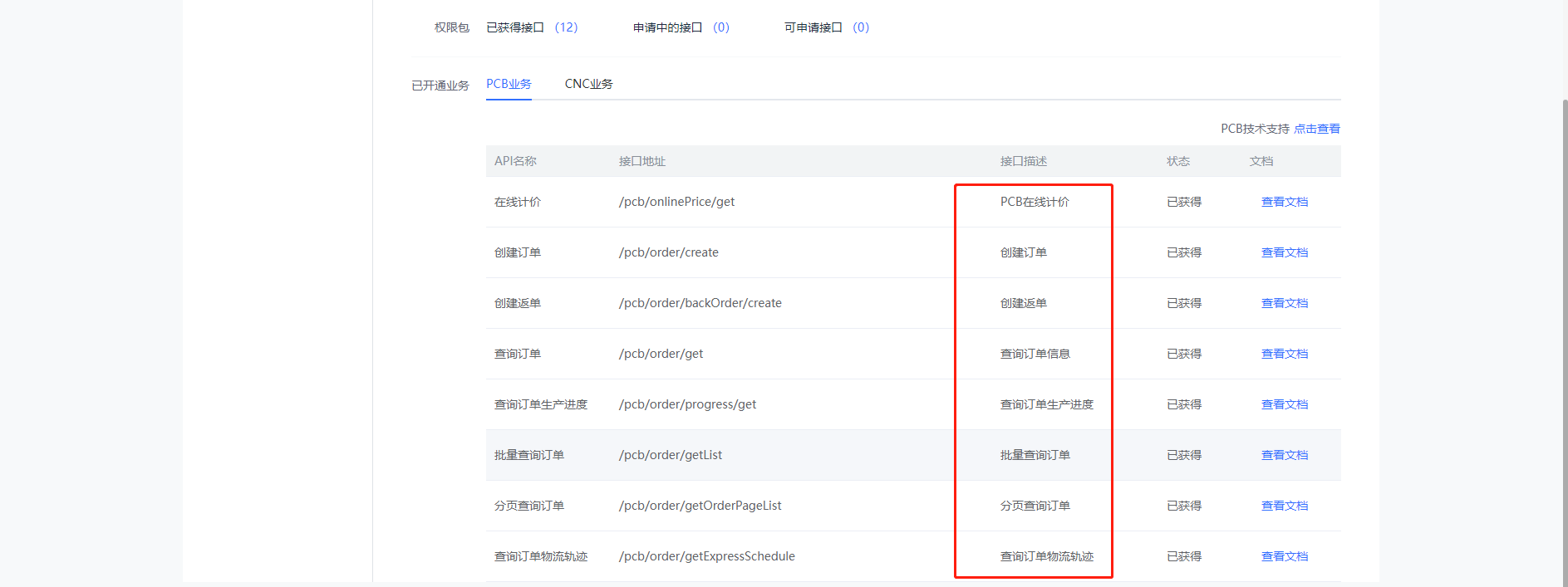Click the /pcb/order/getExpressSchedule address text
This screenshot has width=1568, height=587.
coord(706,556)
